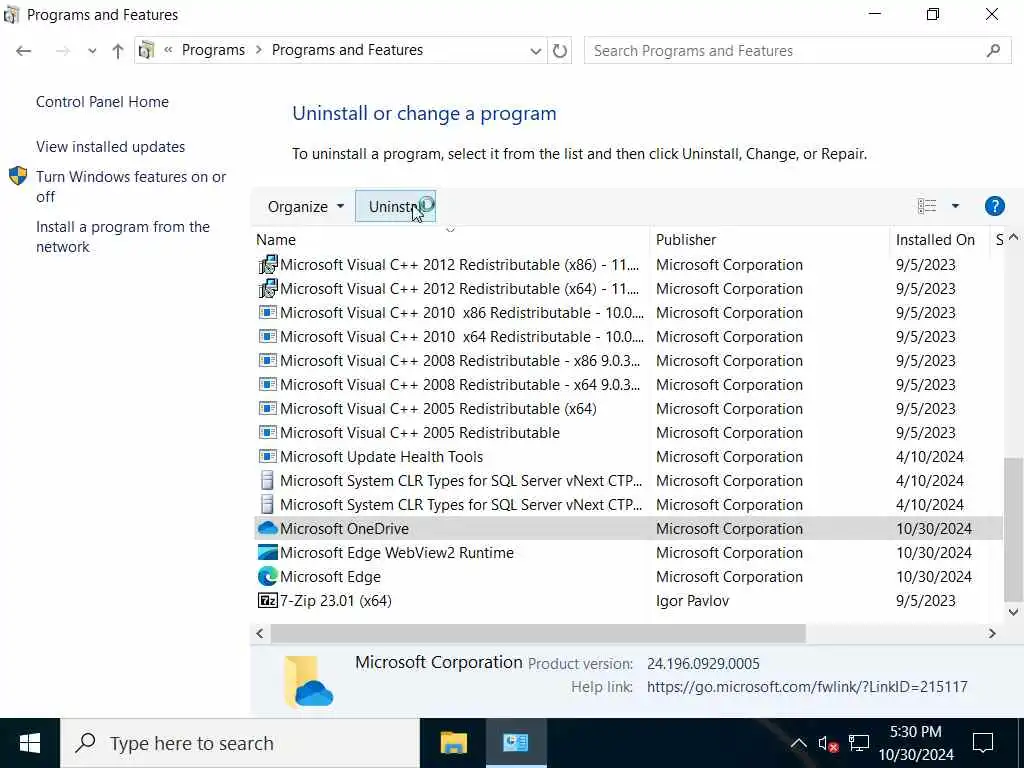Open the Action Center notifications icon
The image size is (1024, 768).
pos(983,743)
